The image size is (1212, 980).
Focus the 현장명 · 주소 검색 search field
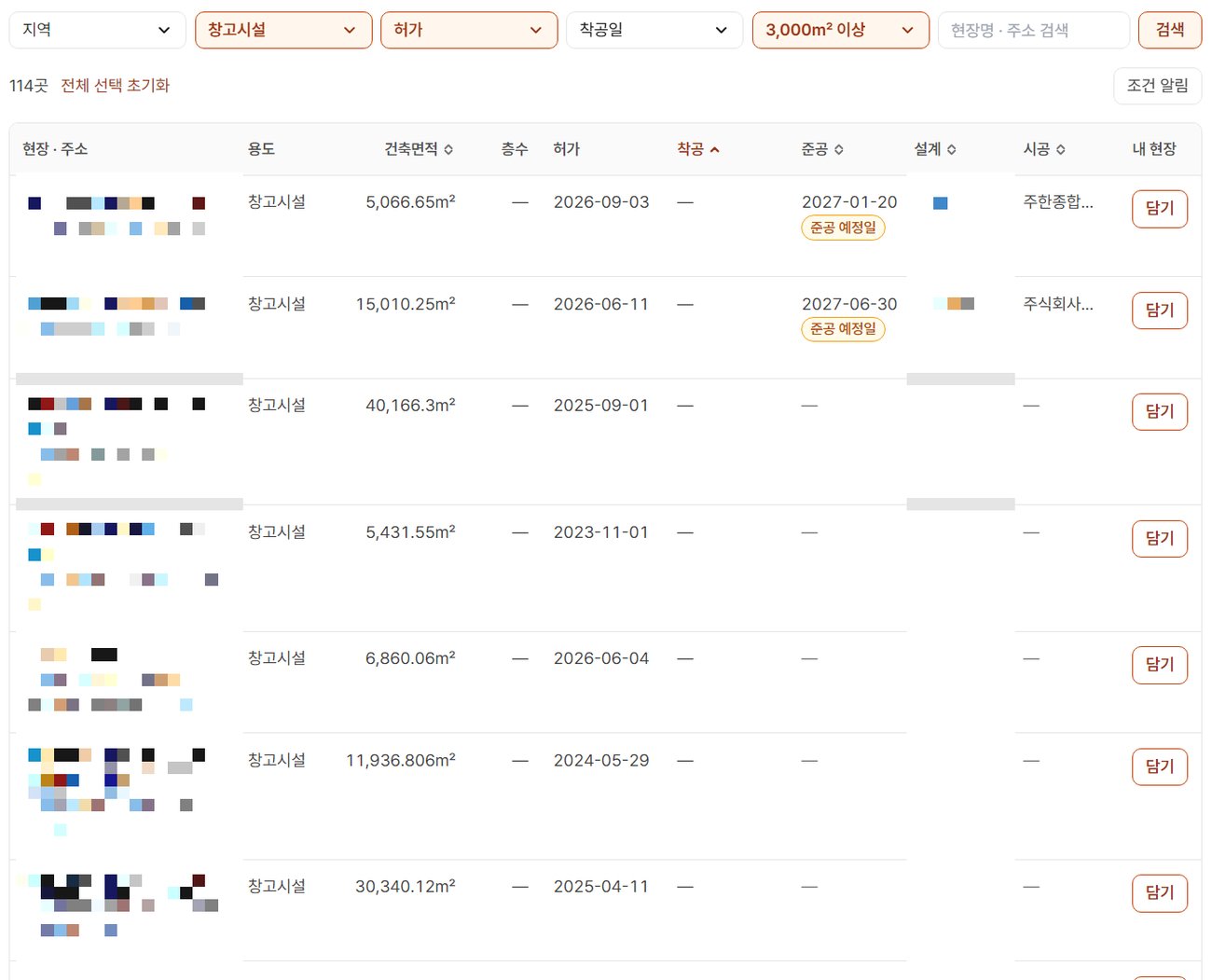click(1034, 30)
